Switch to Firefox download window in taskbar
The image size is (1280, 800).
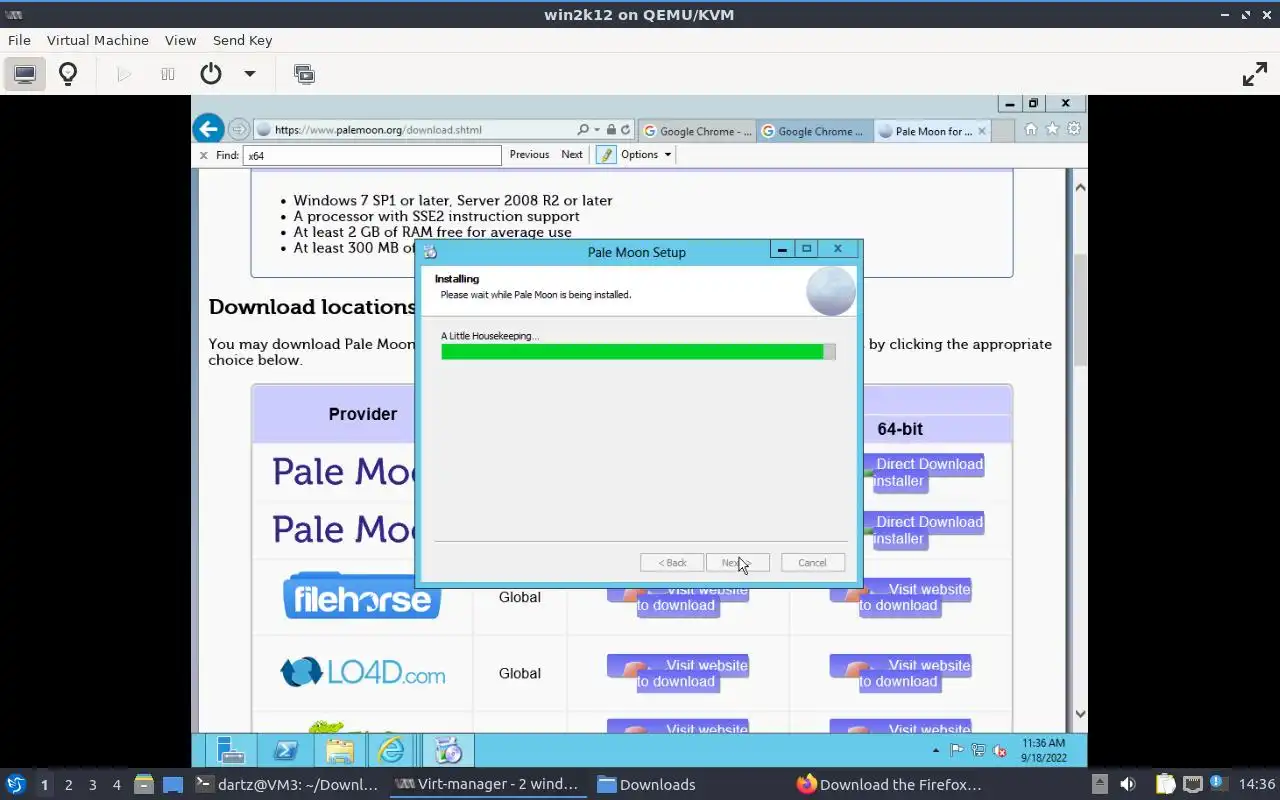[890, 785]
